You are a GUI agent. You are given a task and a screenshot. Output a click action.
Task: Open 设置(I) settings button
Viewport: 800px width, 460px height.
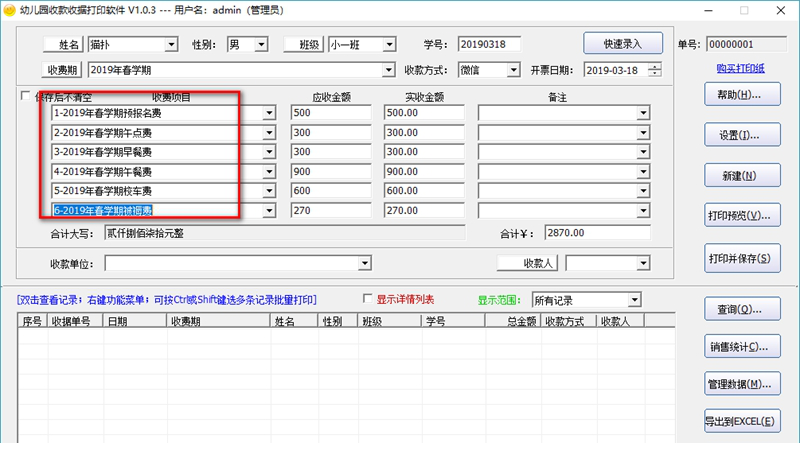tap(741, 135)
